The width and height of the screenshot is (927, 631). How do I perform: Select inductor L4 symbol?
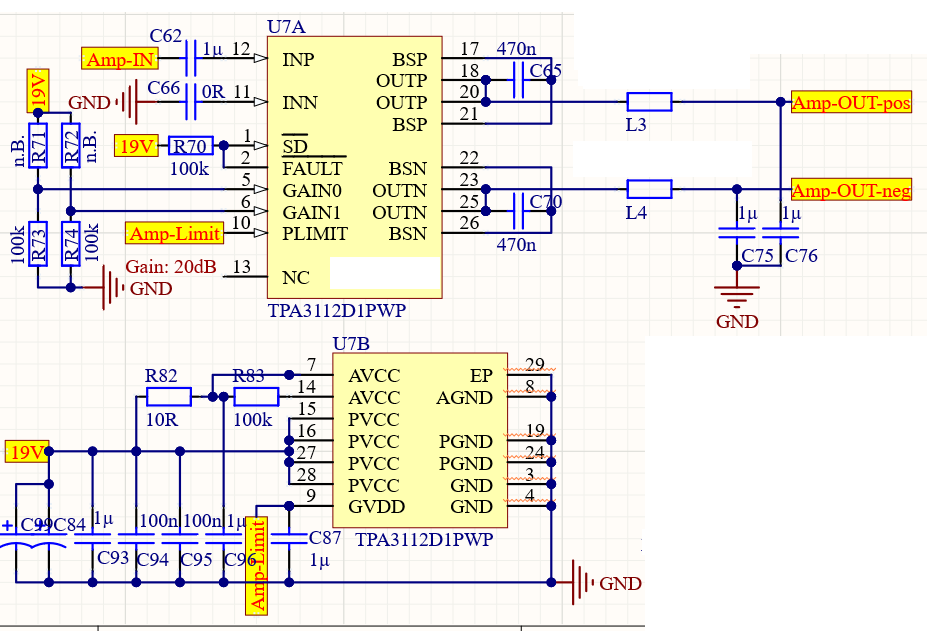(649, 189)
